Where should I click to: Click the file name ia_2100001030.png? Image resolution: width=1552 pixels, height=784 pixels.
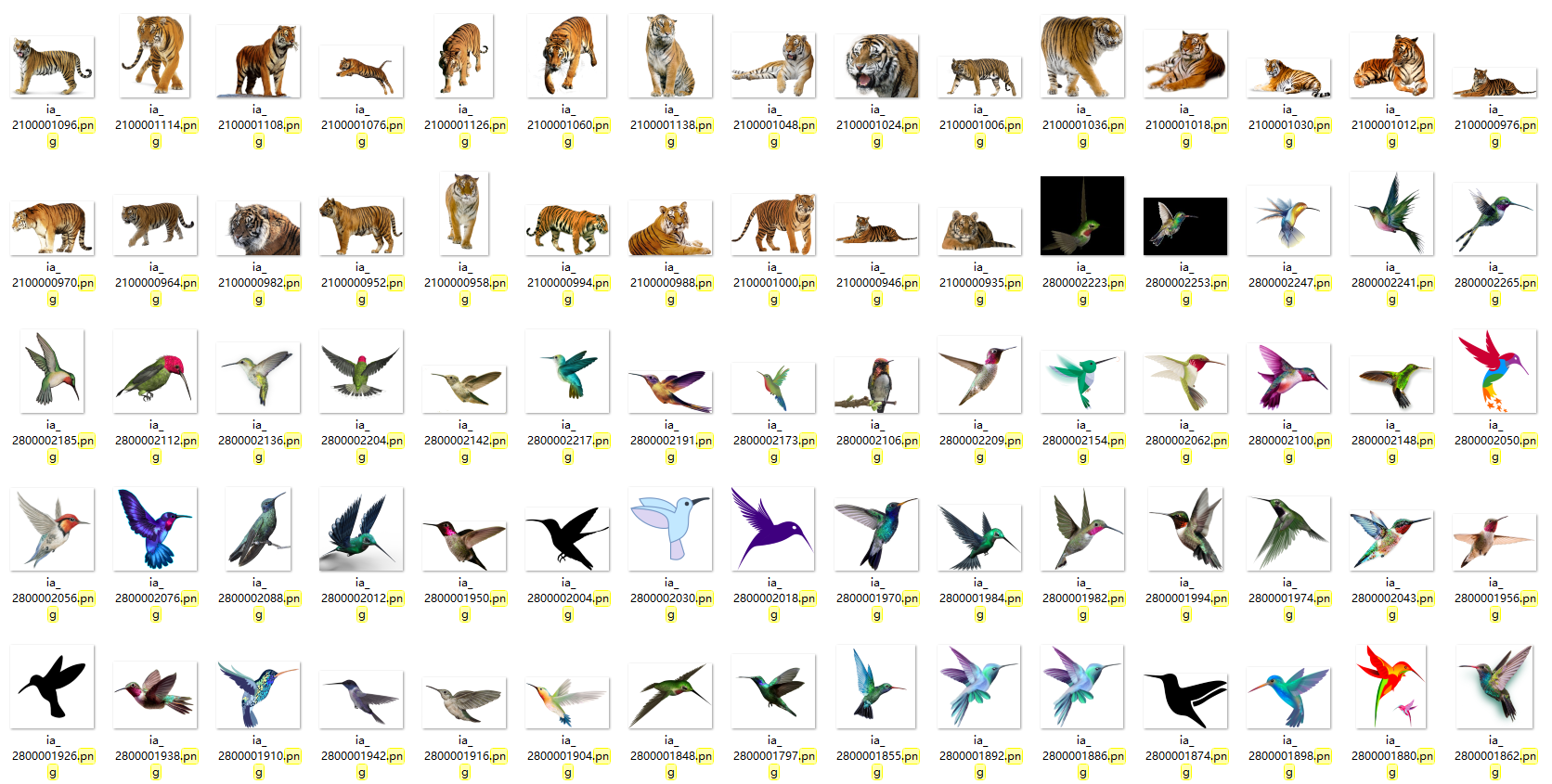tap(1289, 125)
